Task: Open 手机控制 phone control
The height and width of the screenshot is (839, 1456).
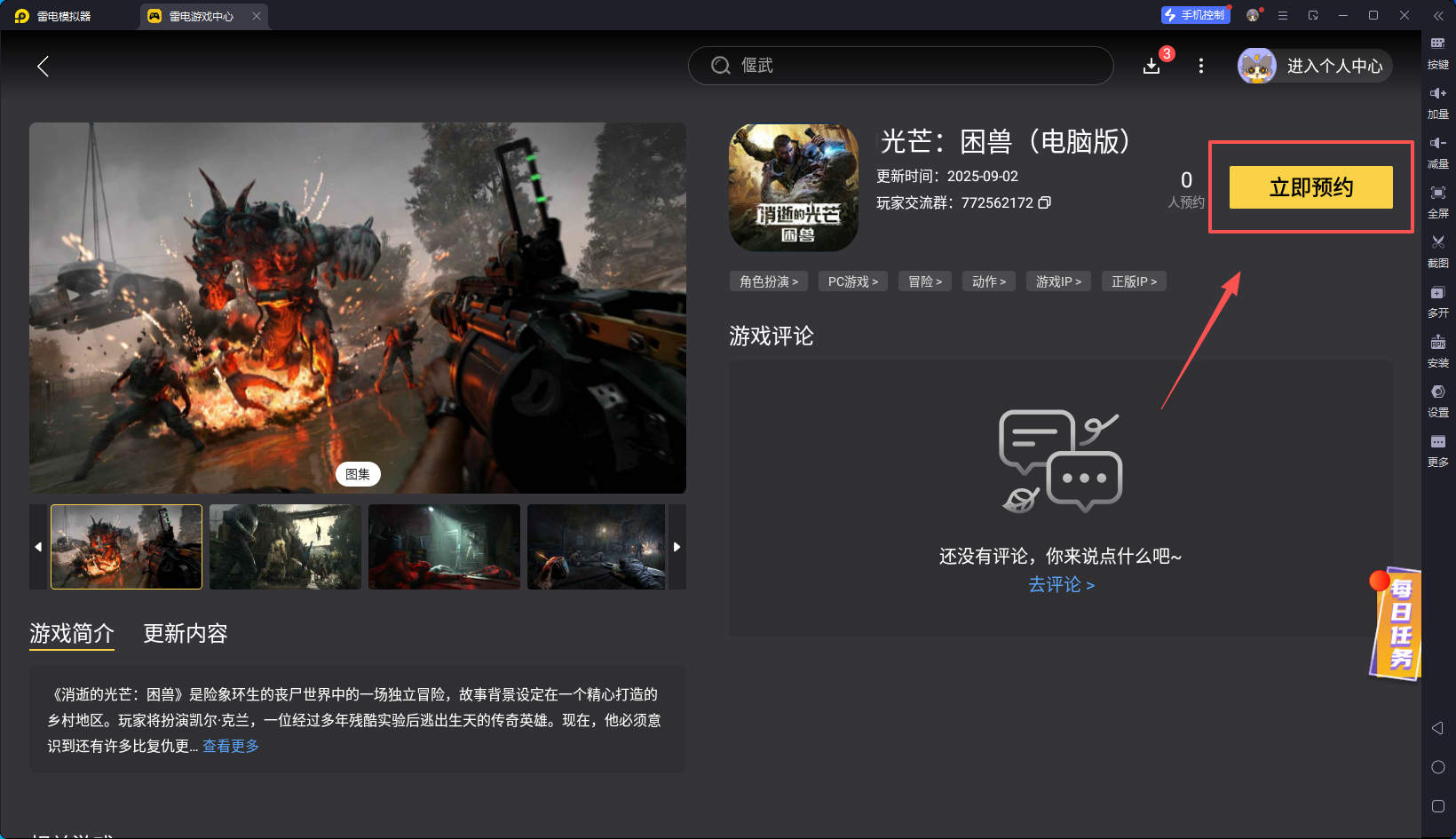Action: [x=1195, y=15]
